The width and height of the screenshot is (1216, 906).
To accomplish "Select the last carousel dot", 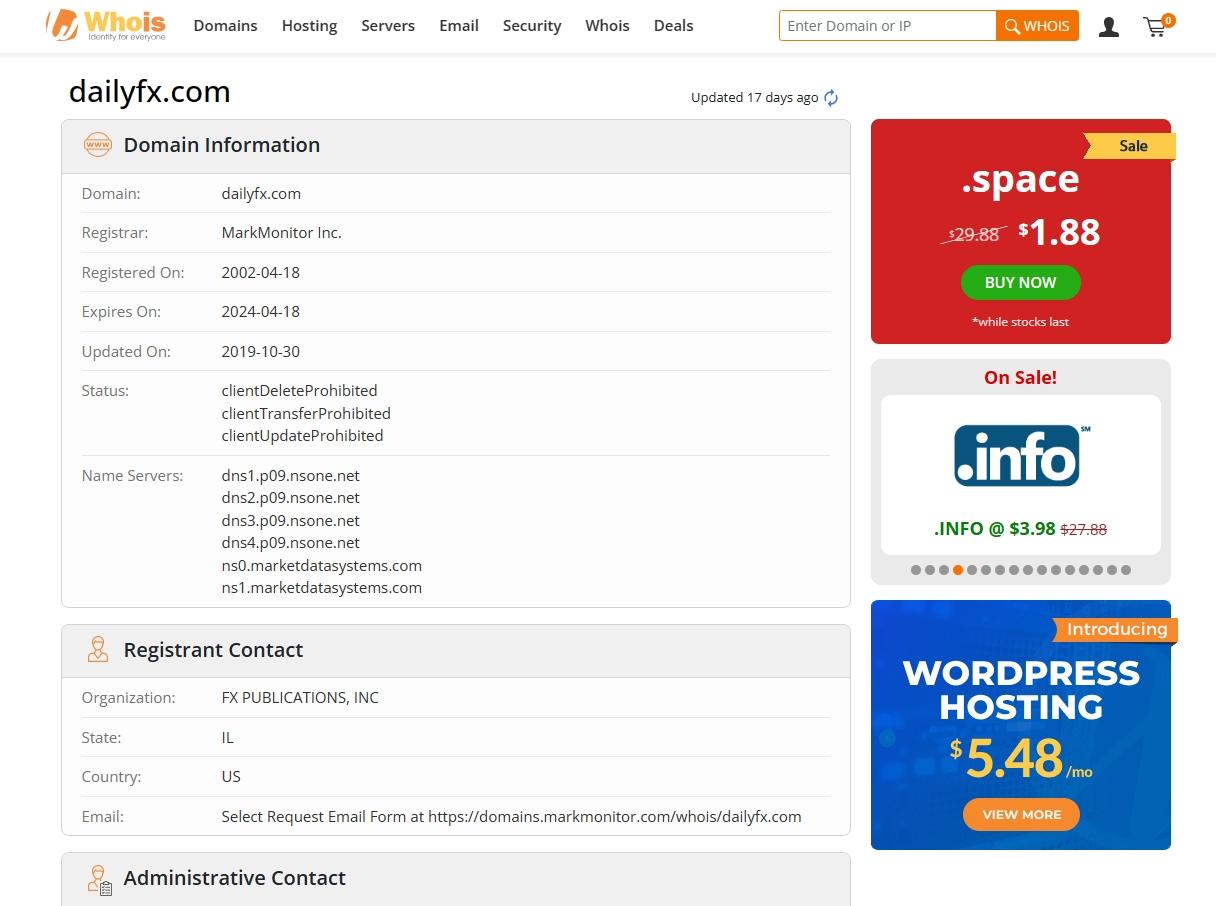I will [1126, 570].
